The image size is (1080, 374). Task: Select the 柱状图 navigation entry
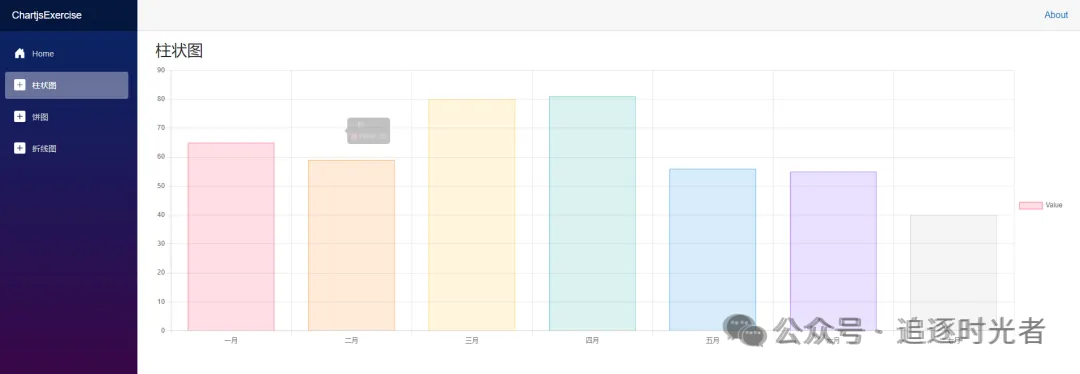click(66, 85)
